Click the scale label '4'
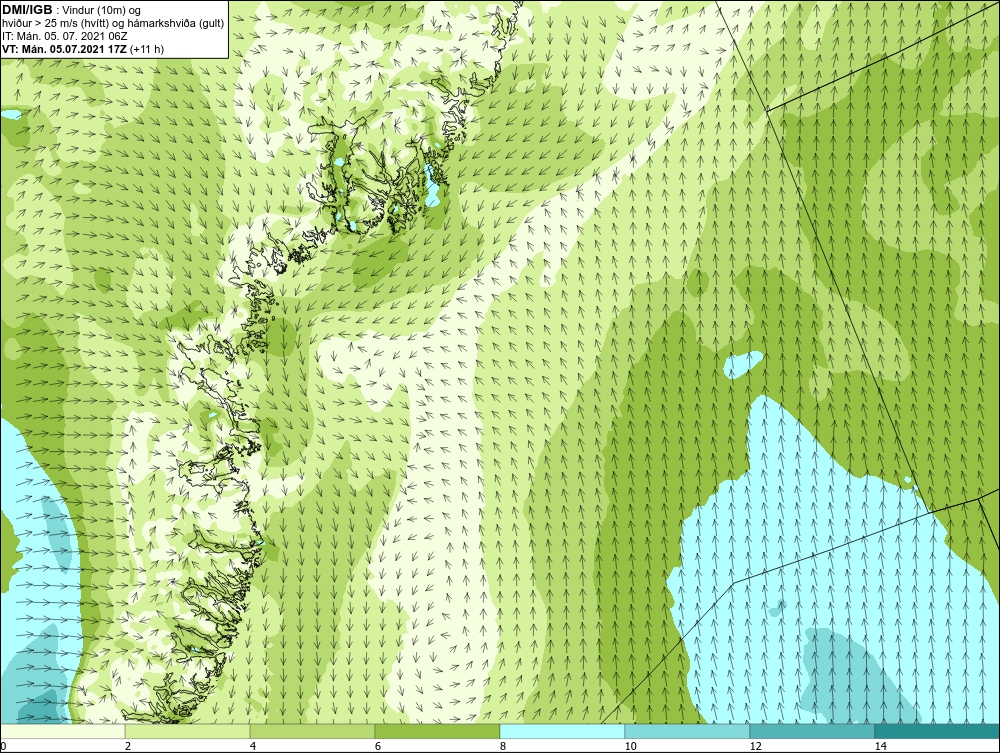 tap(253, 747)
